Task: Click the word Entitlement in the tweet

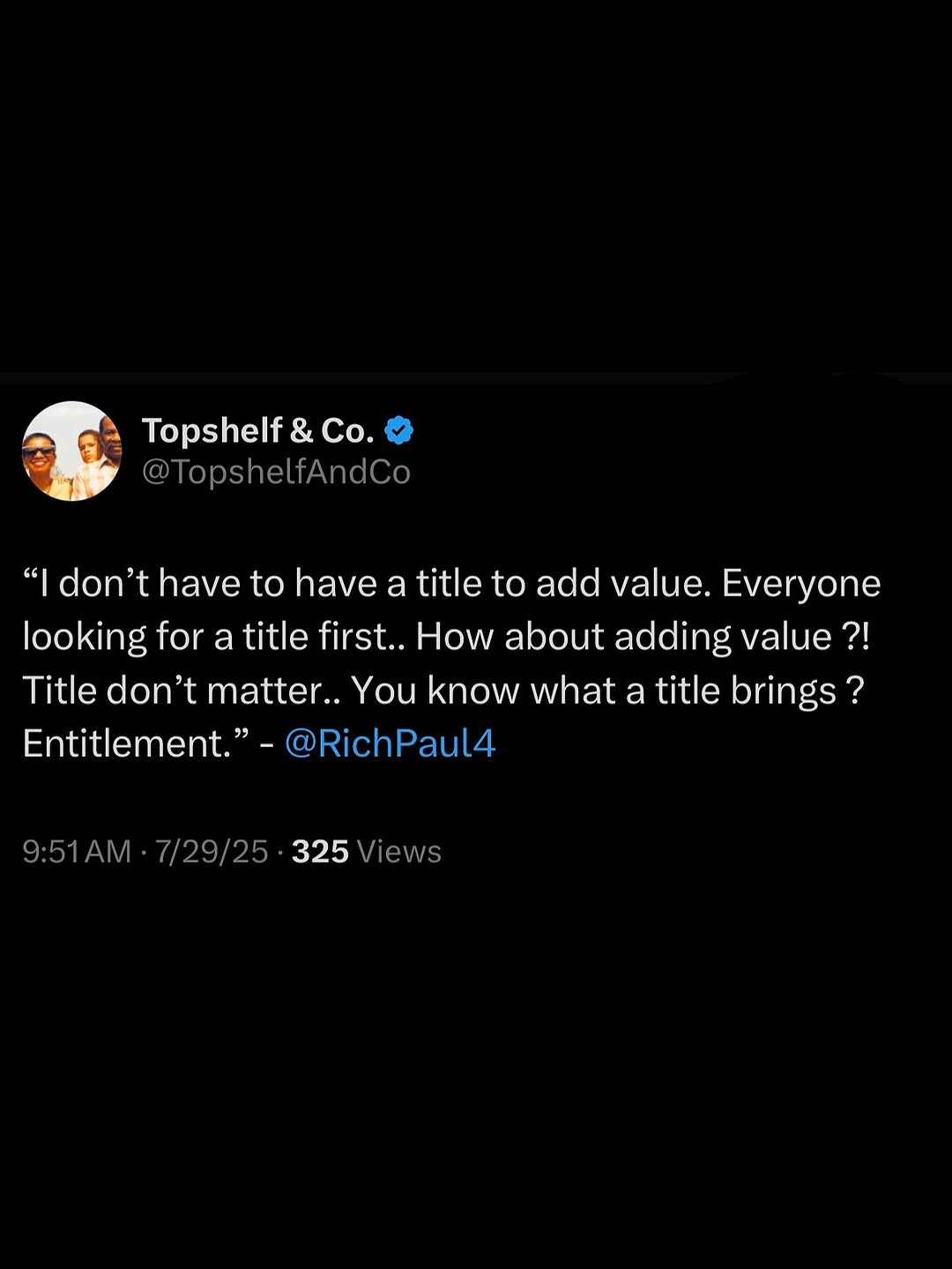Action: click(x=125, y=743)
